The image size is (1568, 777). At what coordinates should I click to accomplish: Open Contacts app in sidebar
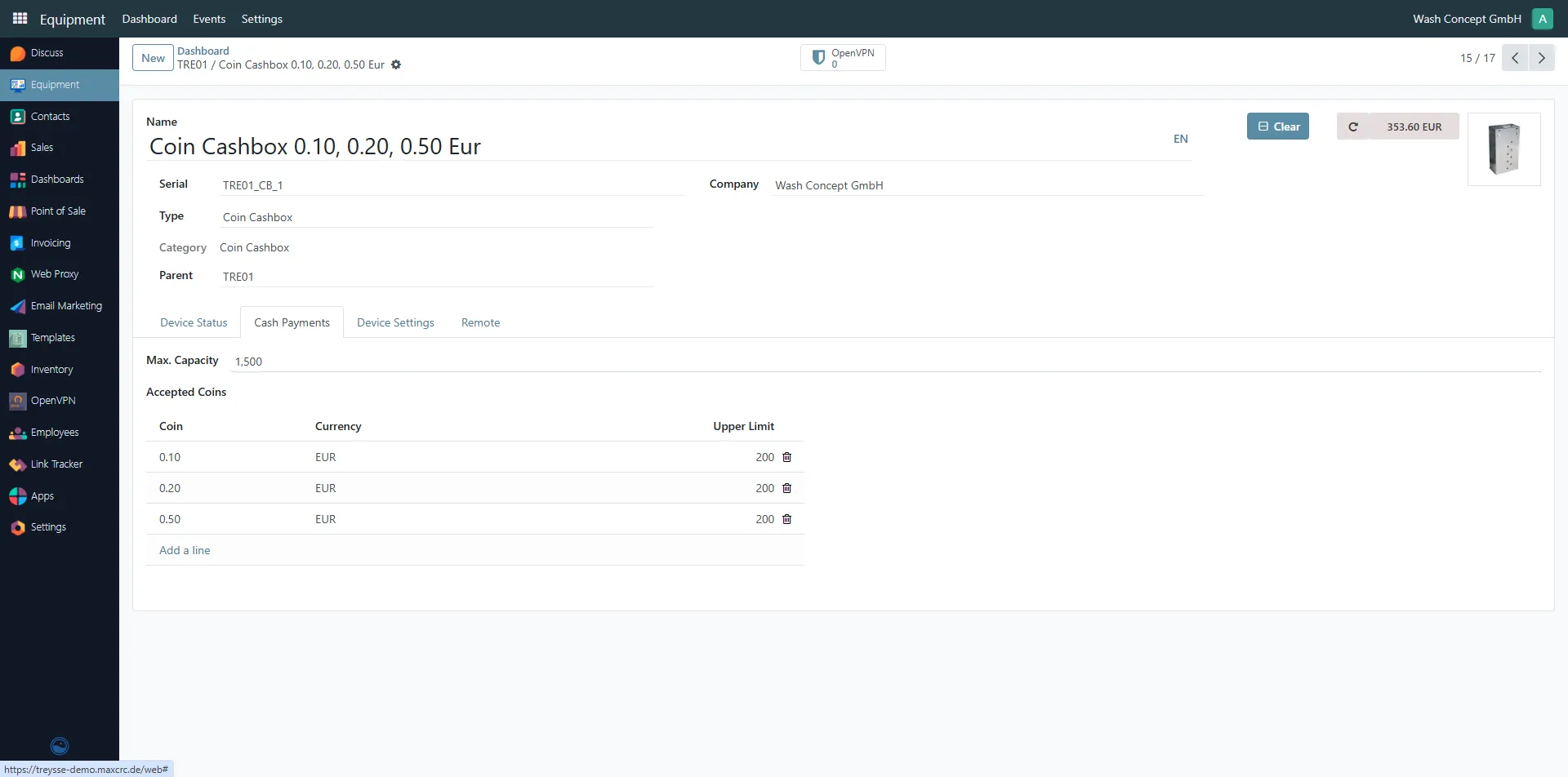[60, 117]
